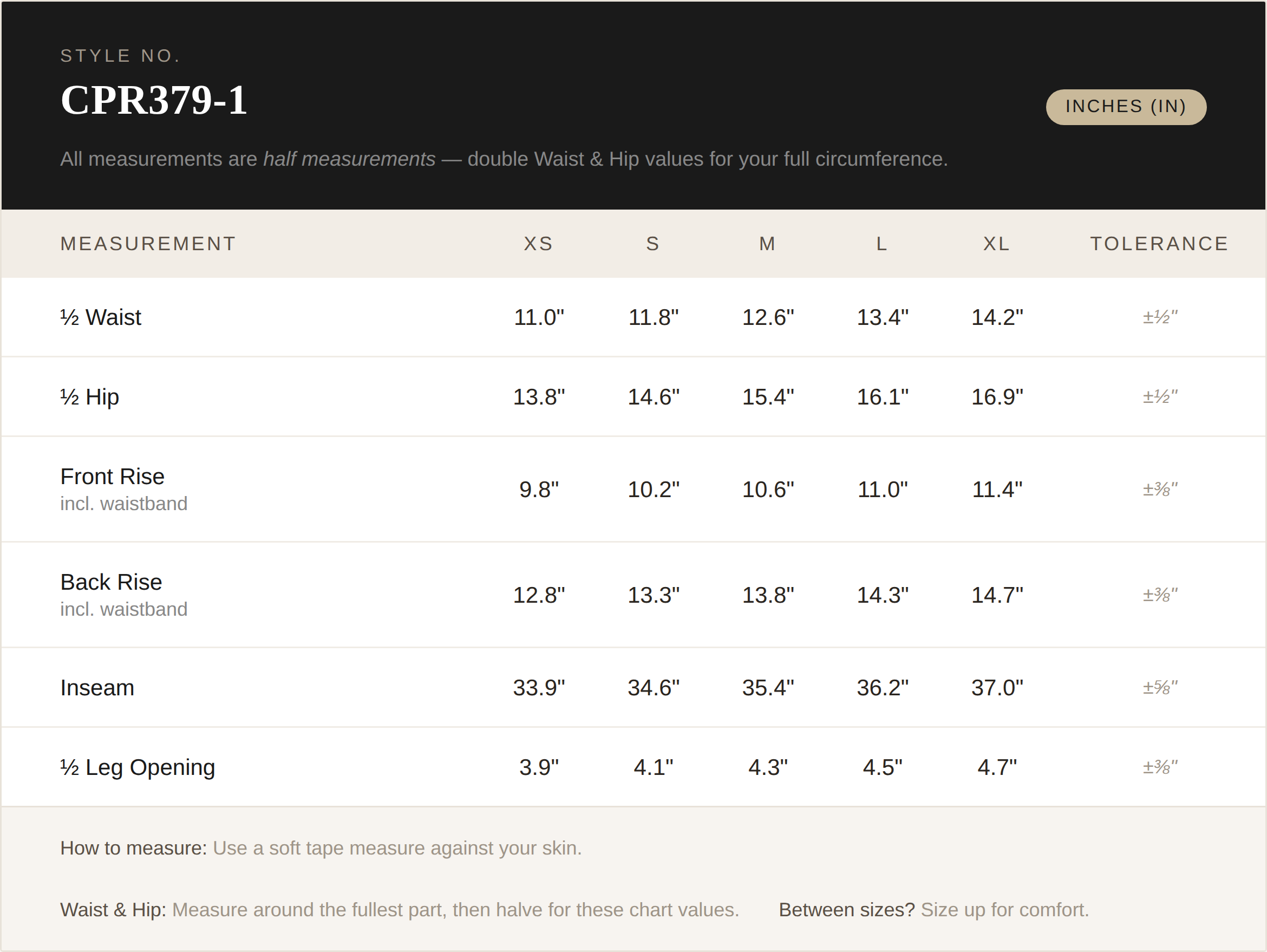Click the ½ Hip tolerance ±½"

pyautogui.click(x=1160, y=397)
